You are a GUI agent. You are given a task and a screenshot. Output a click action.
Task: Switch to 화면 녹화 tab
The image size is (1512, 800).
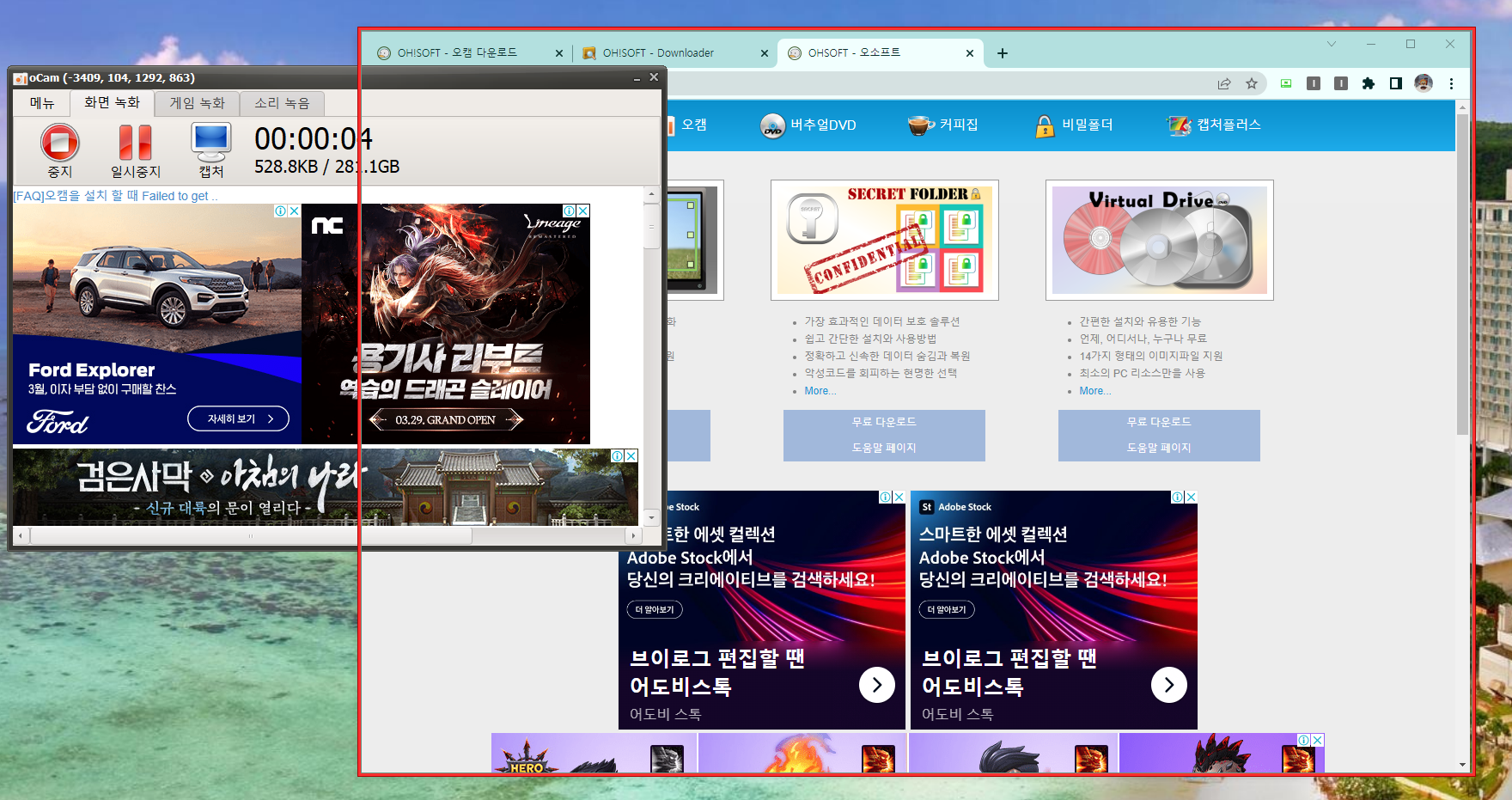112,102
